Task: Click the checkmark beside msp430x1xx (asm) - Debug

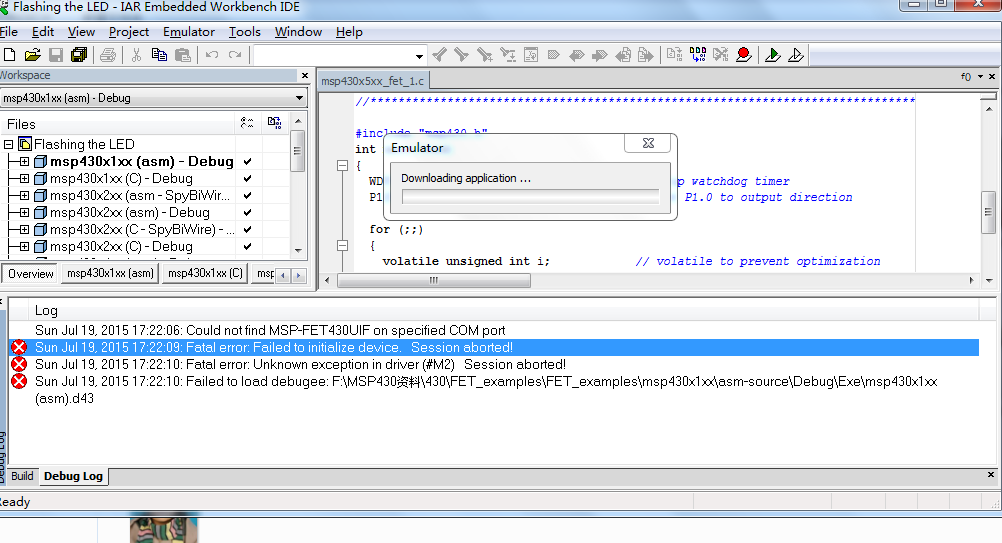Action: [247, 162]
